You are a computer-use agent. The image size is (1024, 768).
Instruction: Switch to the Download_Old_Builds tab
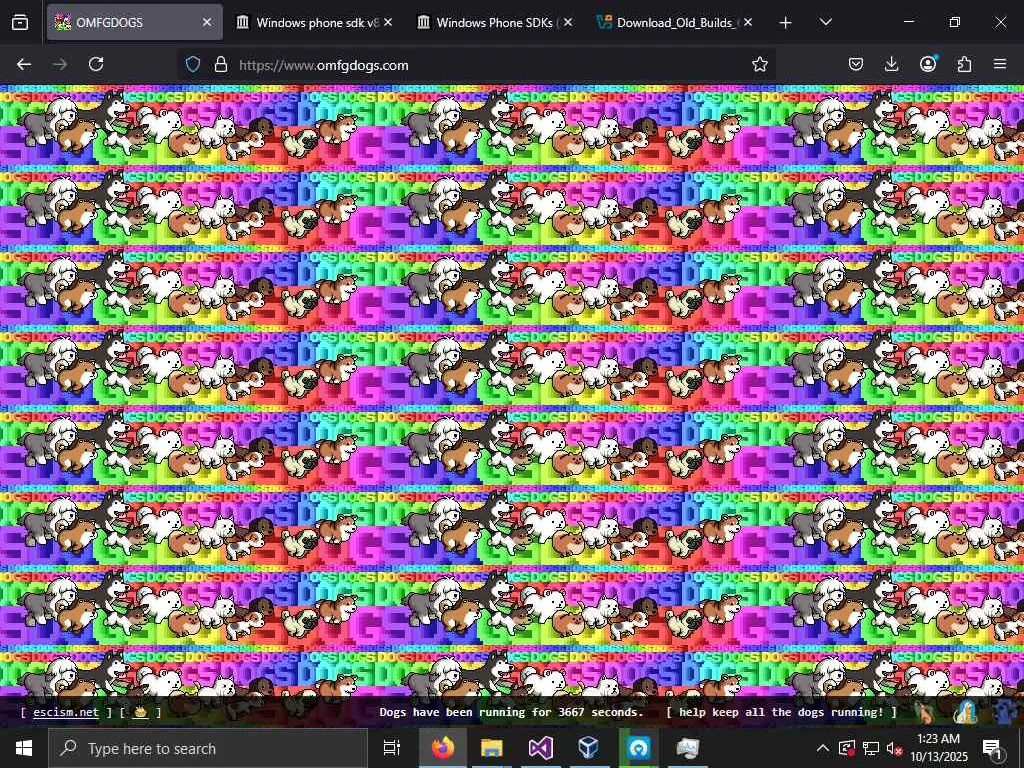675,22
